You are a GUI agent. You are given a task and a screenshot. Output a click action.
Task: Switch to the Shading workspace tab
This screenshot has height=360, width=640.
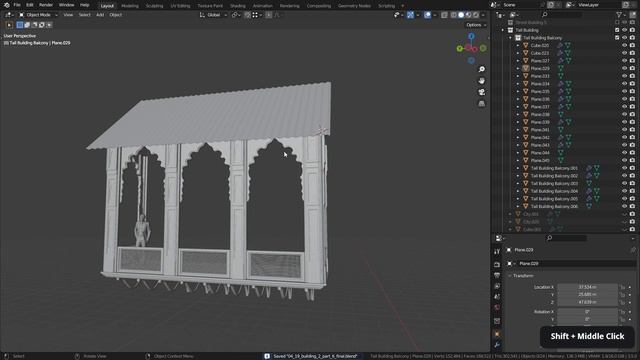pos(238,6)
